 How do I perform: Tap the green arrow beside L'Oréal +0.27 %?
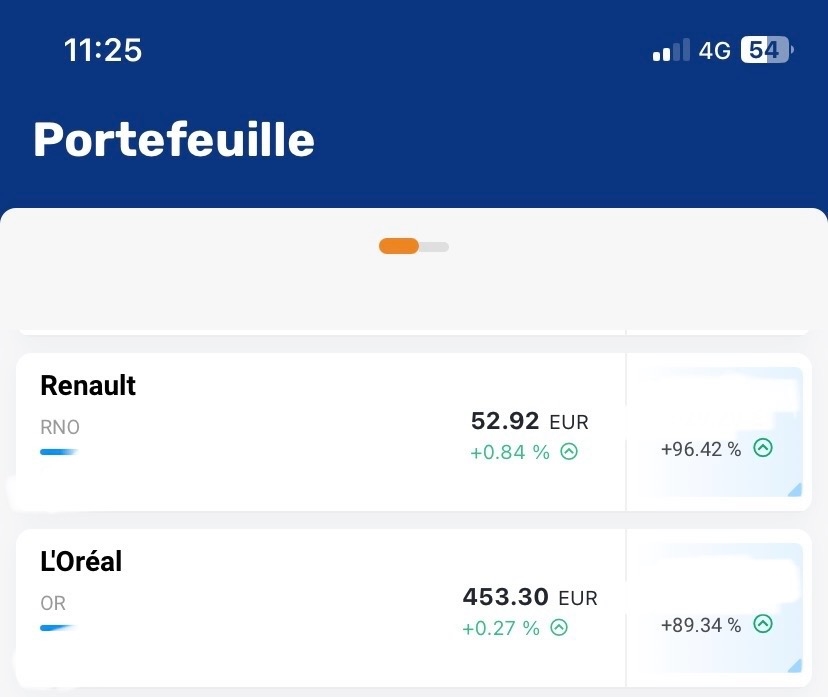click(x=559, y=628)
